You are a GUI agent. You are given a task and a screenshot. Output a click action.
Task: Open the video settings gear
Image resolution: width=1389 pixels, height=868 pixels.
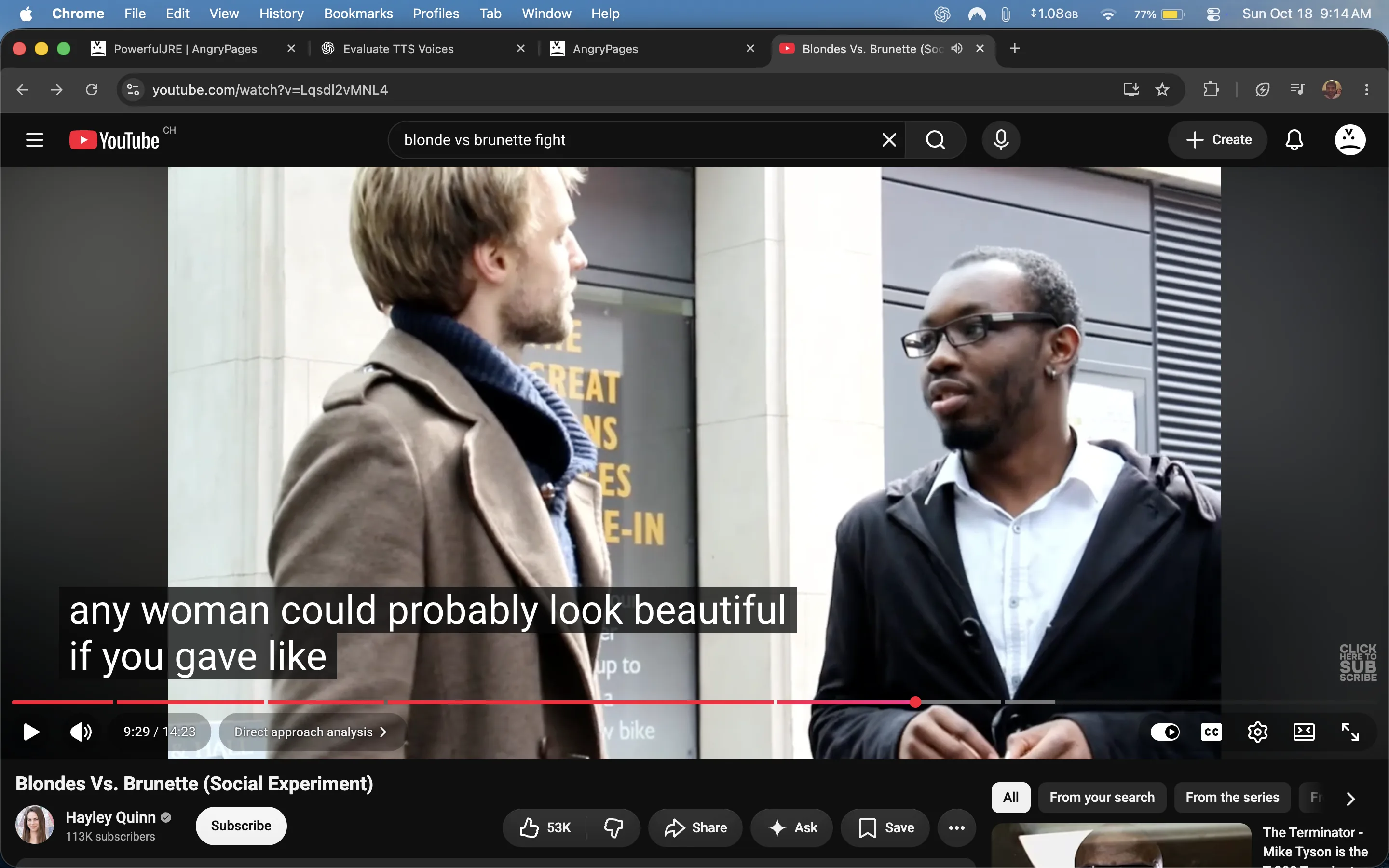point(1257,732)
